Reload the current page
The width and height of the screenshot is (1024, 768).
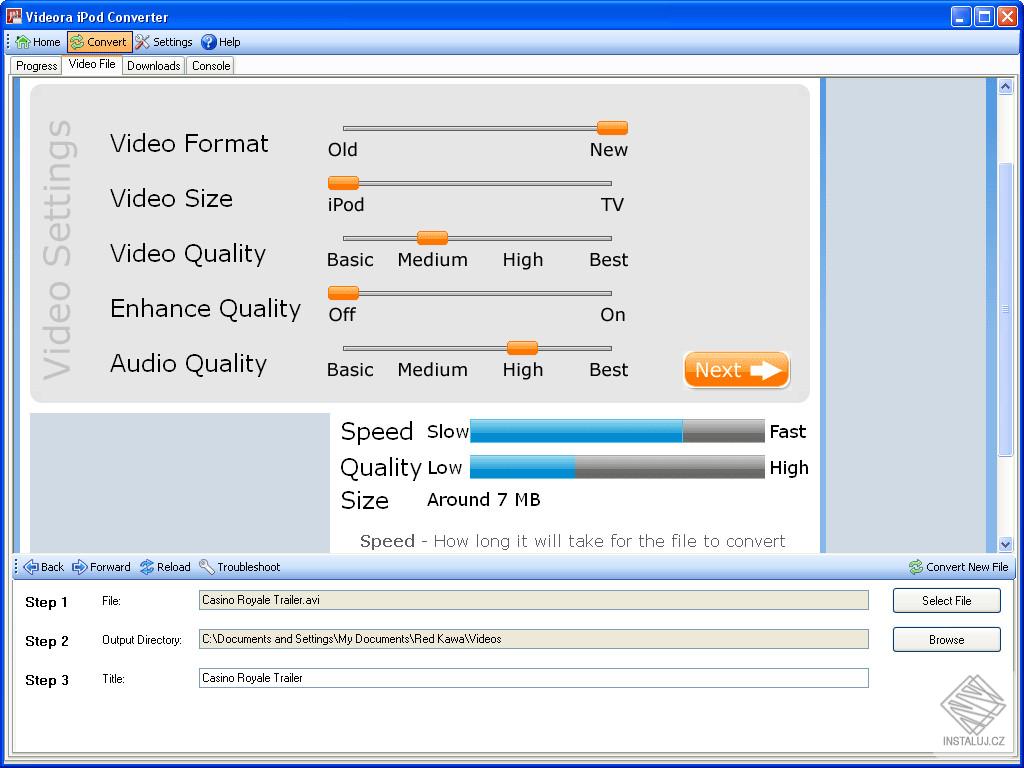tap(165, 567)
